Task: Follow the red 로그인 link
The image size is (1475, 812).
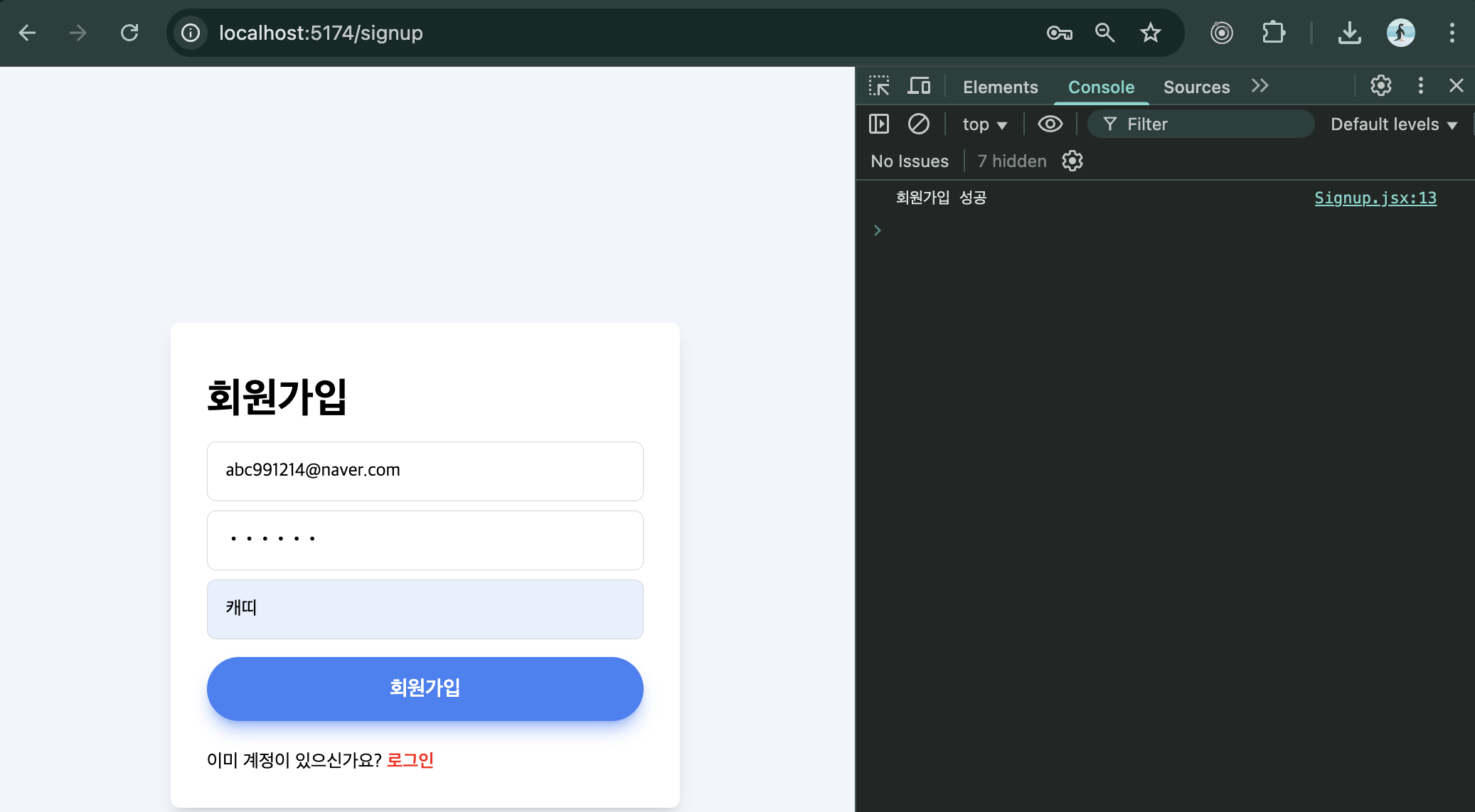Action: 410,760
